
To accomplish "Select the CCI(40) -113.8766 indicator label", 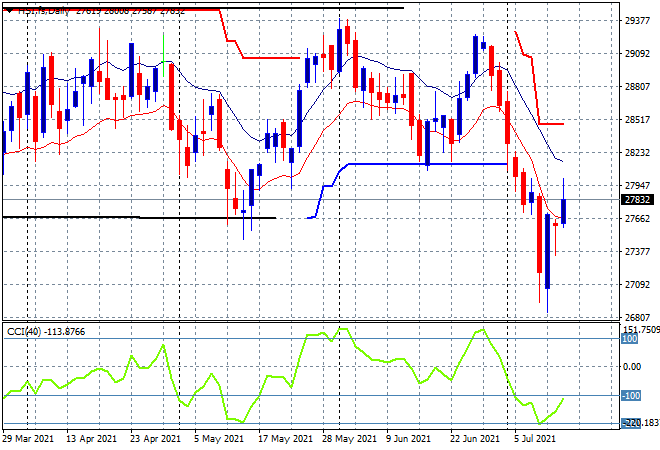I will (46, 332).
